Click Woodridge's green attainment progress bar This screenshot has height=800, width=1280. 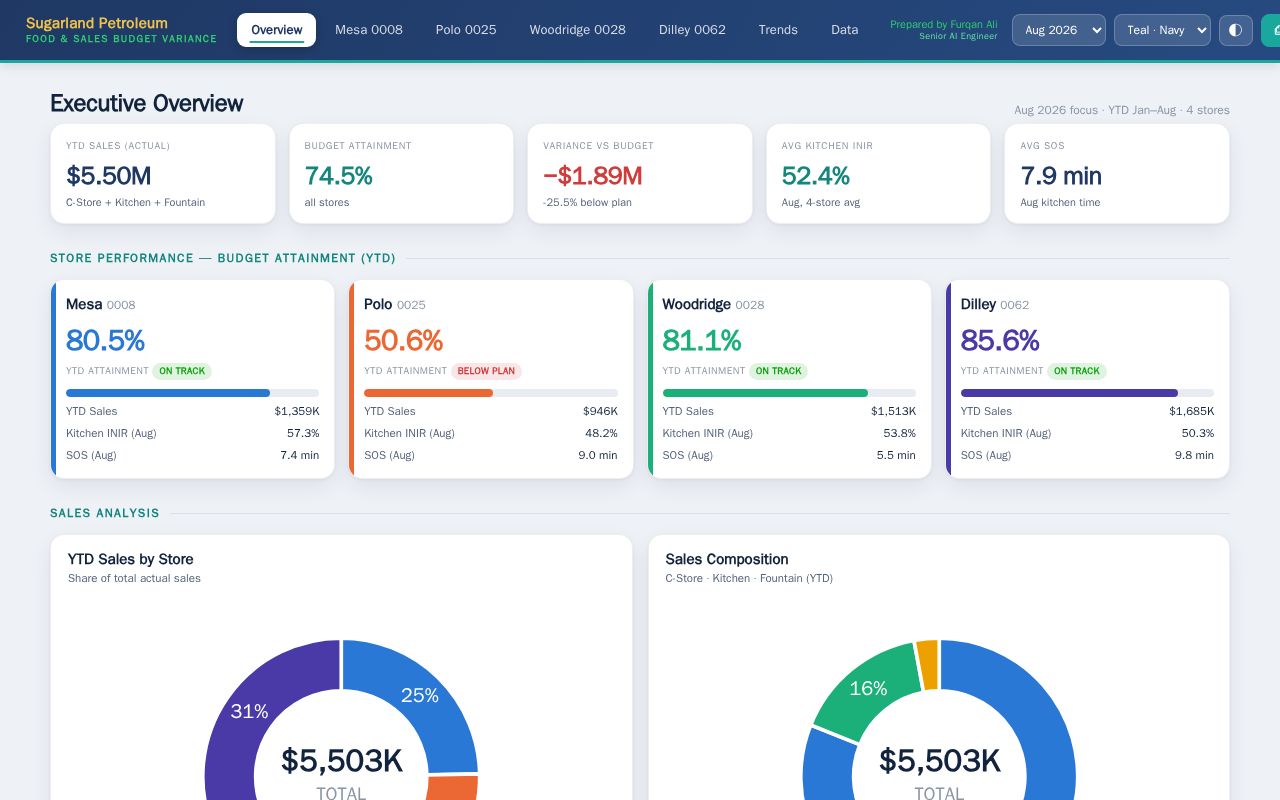[x=765, y=393]
